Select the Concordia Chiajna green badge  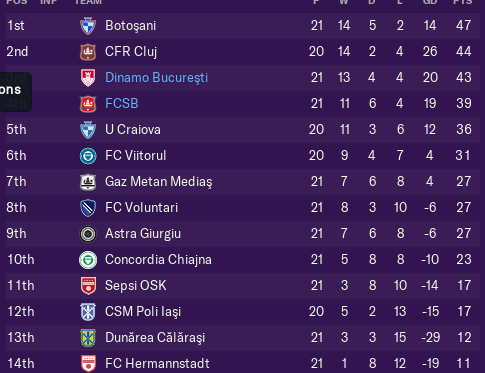click(88, 260)
